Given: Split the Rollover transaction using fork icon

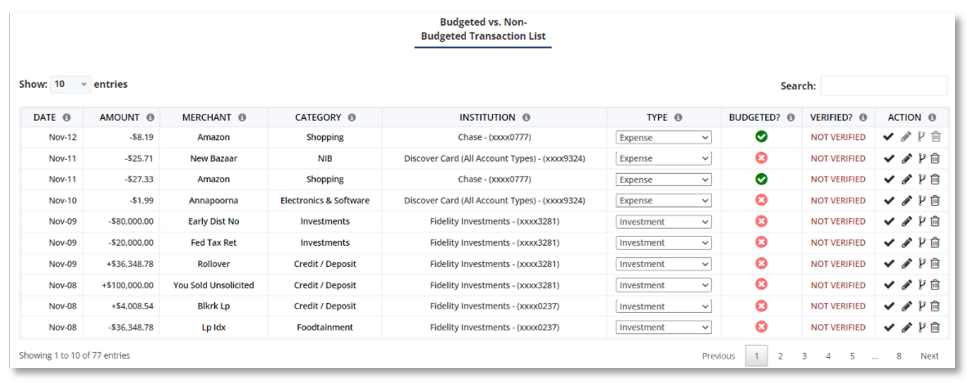Looking at the screenshot, I should click(x=921, y=264).
